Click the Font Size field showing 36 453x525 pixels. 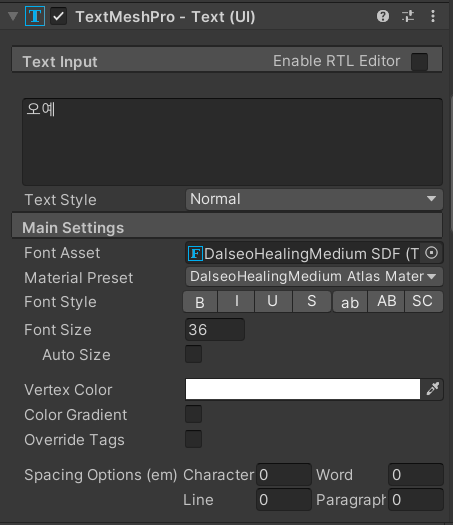[215, 330]
